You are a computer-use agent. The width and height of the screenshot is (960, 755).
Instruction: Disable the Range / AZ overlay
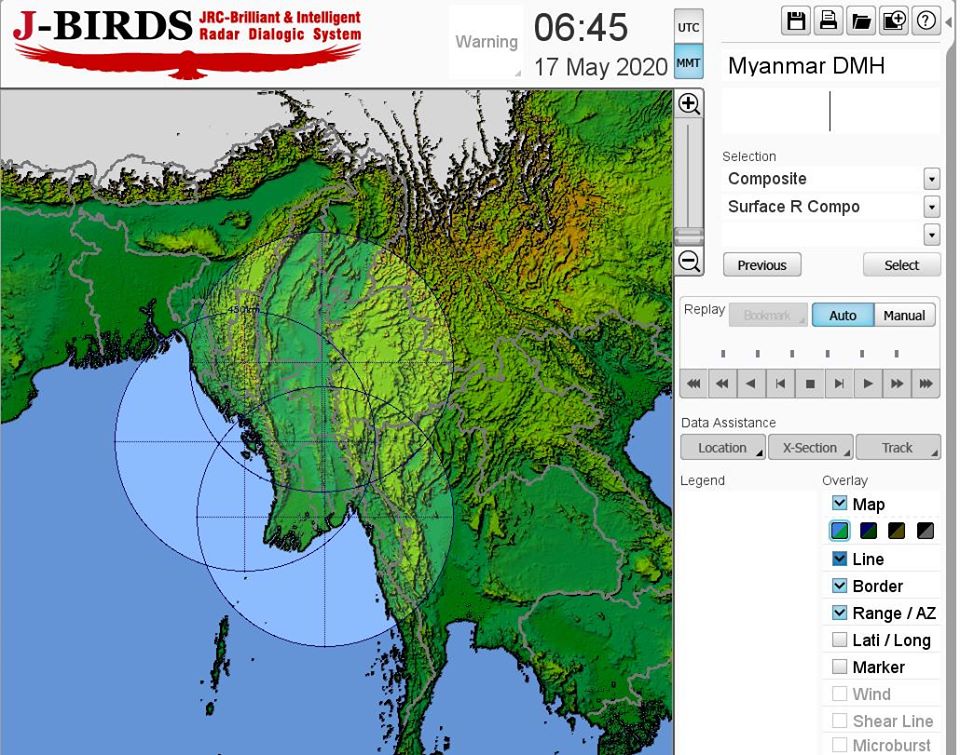pyautogui.click(x=840, y=613)
